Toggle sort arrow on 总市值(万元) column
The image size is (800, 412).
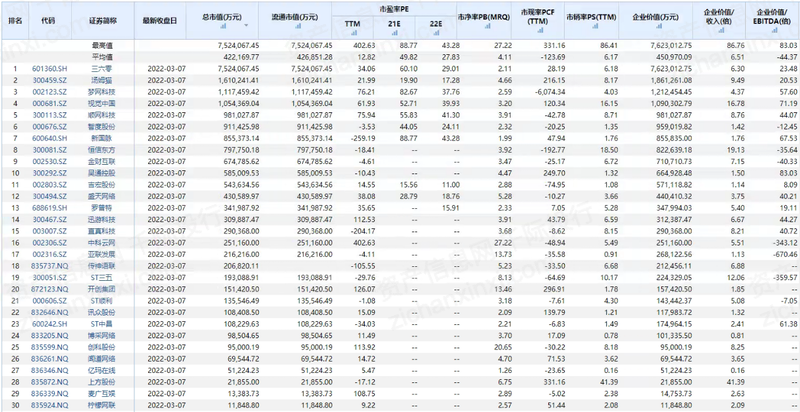246,25
